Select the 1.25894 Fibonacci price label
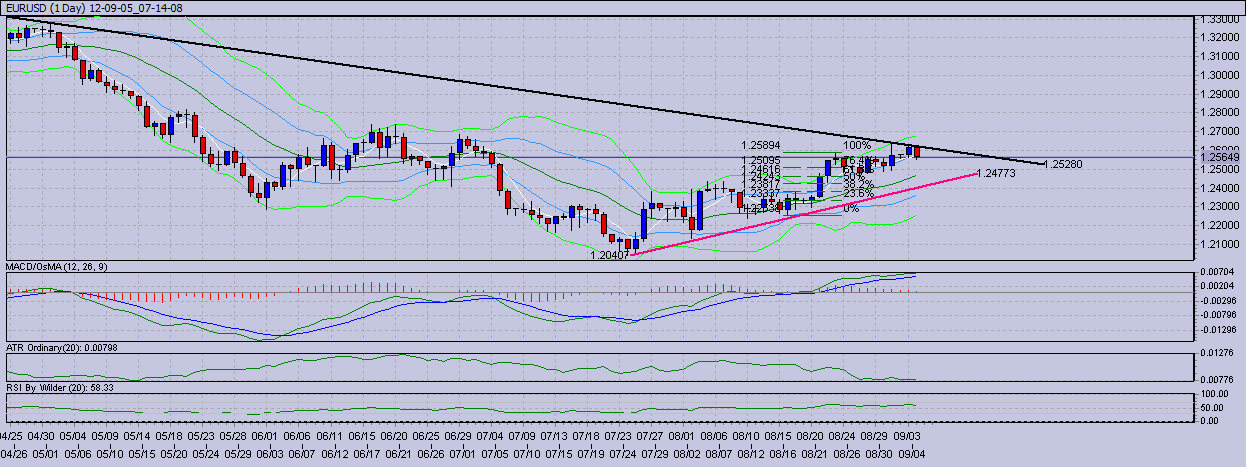This screenshot has height=467, width=1246. pyautogui.click(x=761, y=146)
